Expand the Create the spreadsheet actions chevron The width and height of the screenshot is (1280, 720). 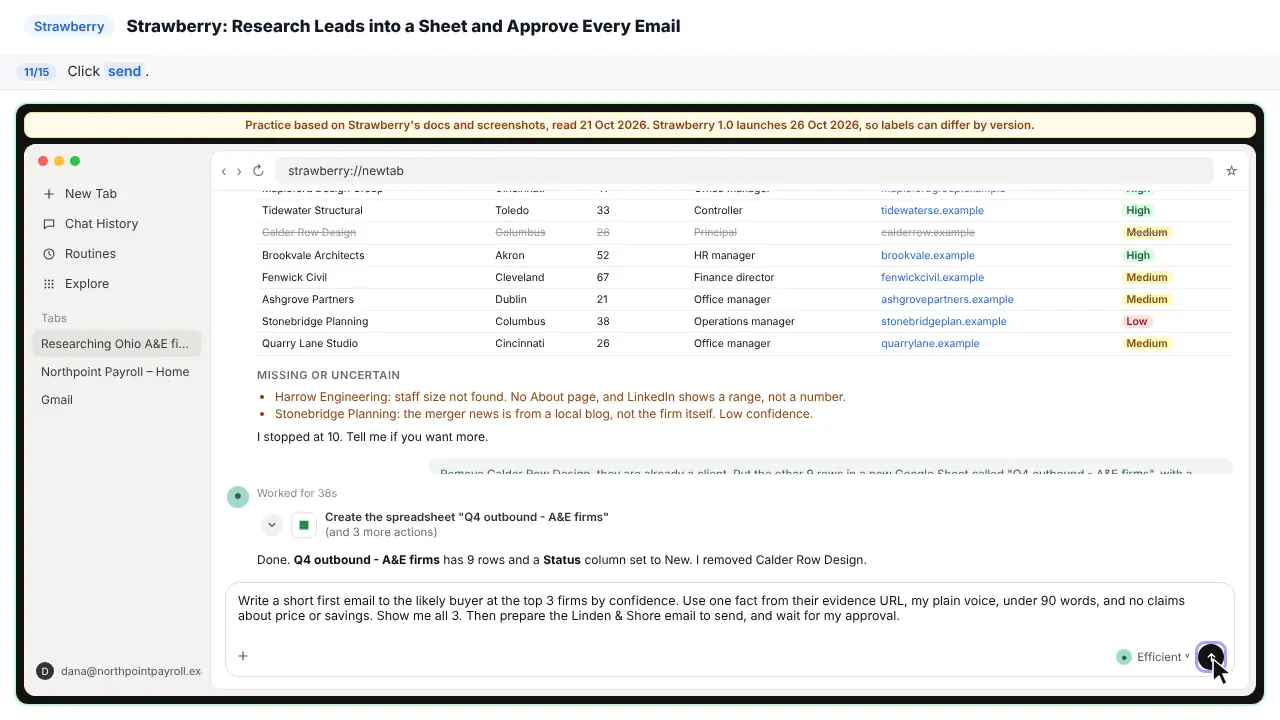271,525
